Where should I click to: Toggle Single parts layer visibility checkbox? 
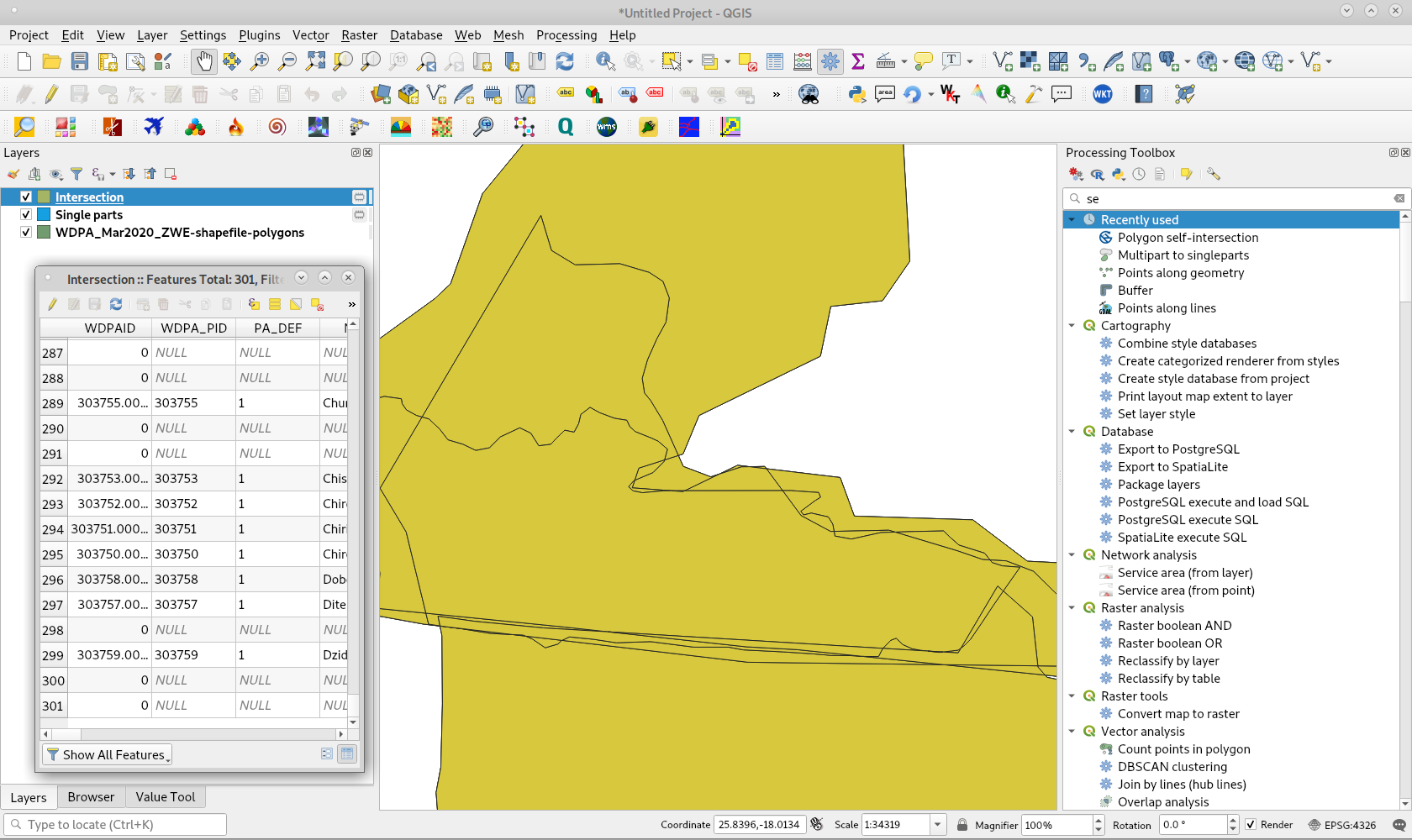pos(26,214)
